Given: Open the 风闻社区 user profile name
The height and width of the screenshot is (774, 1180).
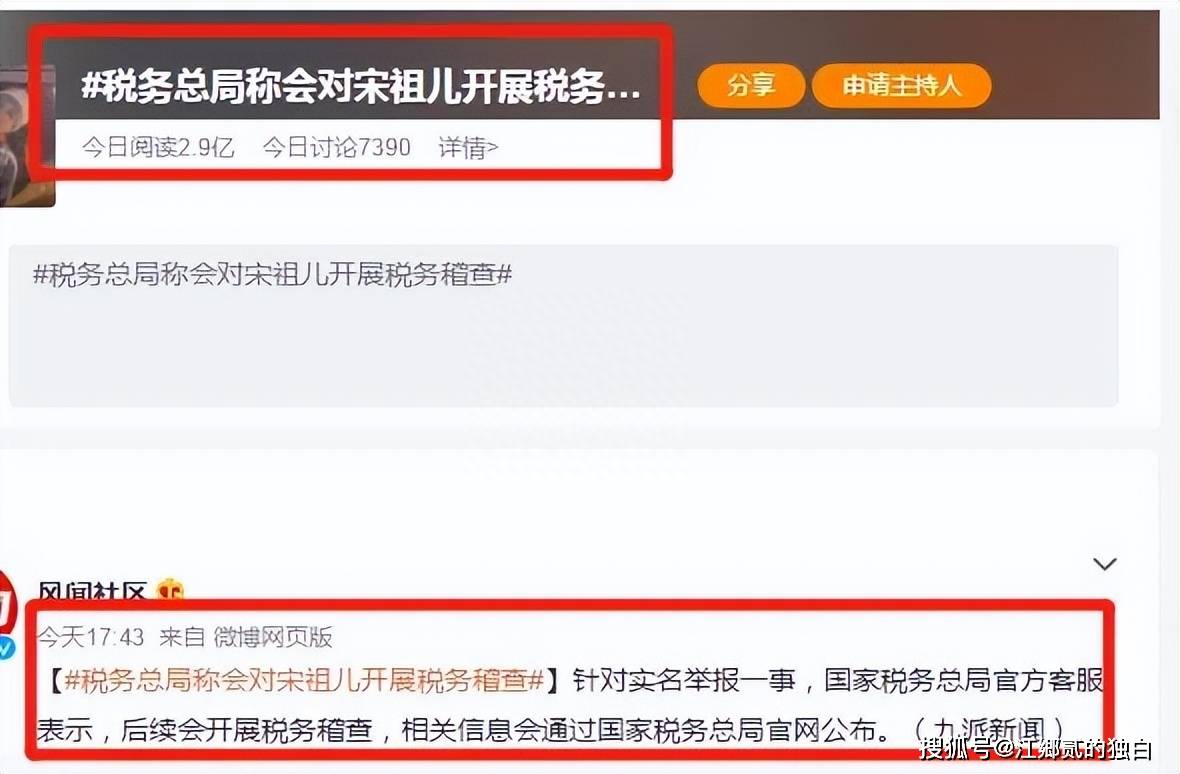Looking at the screenshot, I should click(91, 591).
